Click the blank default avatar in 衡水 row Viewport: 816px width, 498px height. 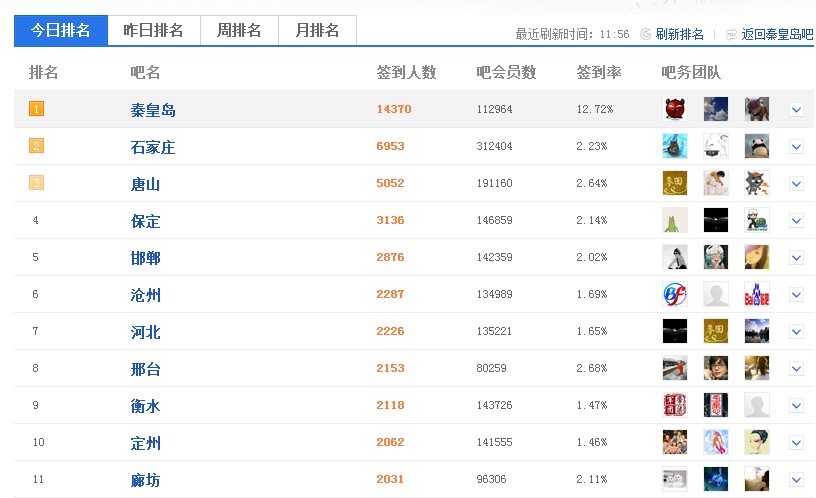757,405
